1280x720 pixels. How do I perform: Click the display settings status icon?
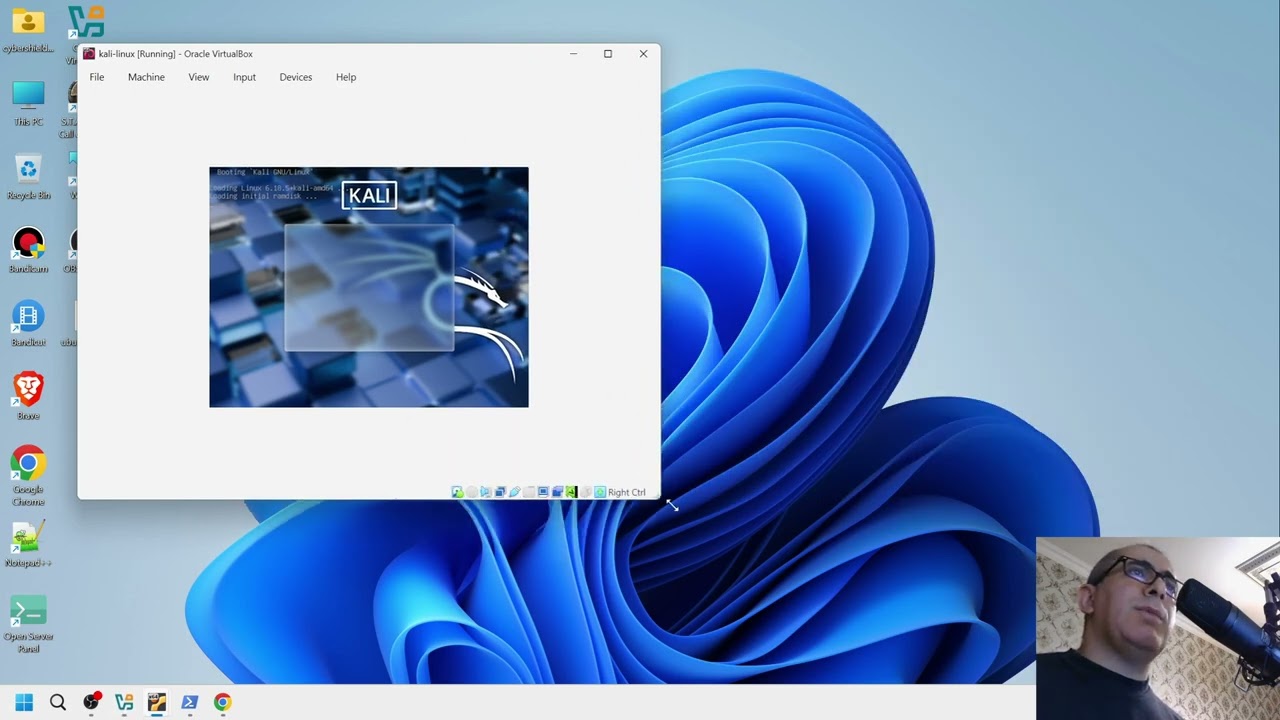[x=543, y=492]
